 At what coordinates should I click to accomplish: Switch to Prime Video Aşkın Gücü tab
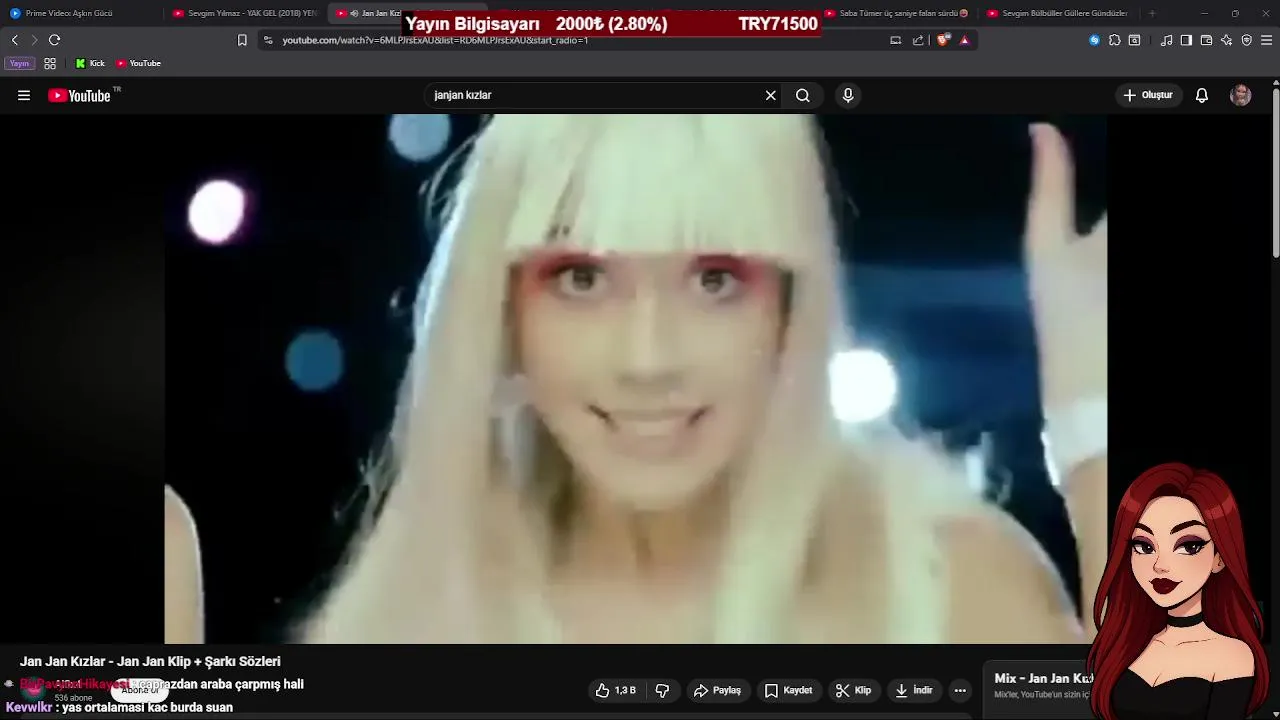pyautogui.click(x=82, y=13)
